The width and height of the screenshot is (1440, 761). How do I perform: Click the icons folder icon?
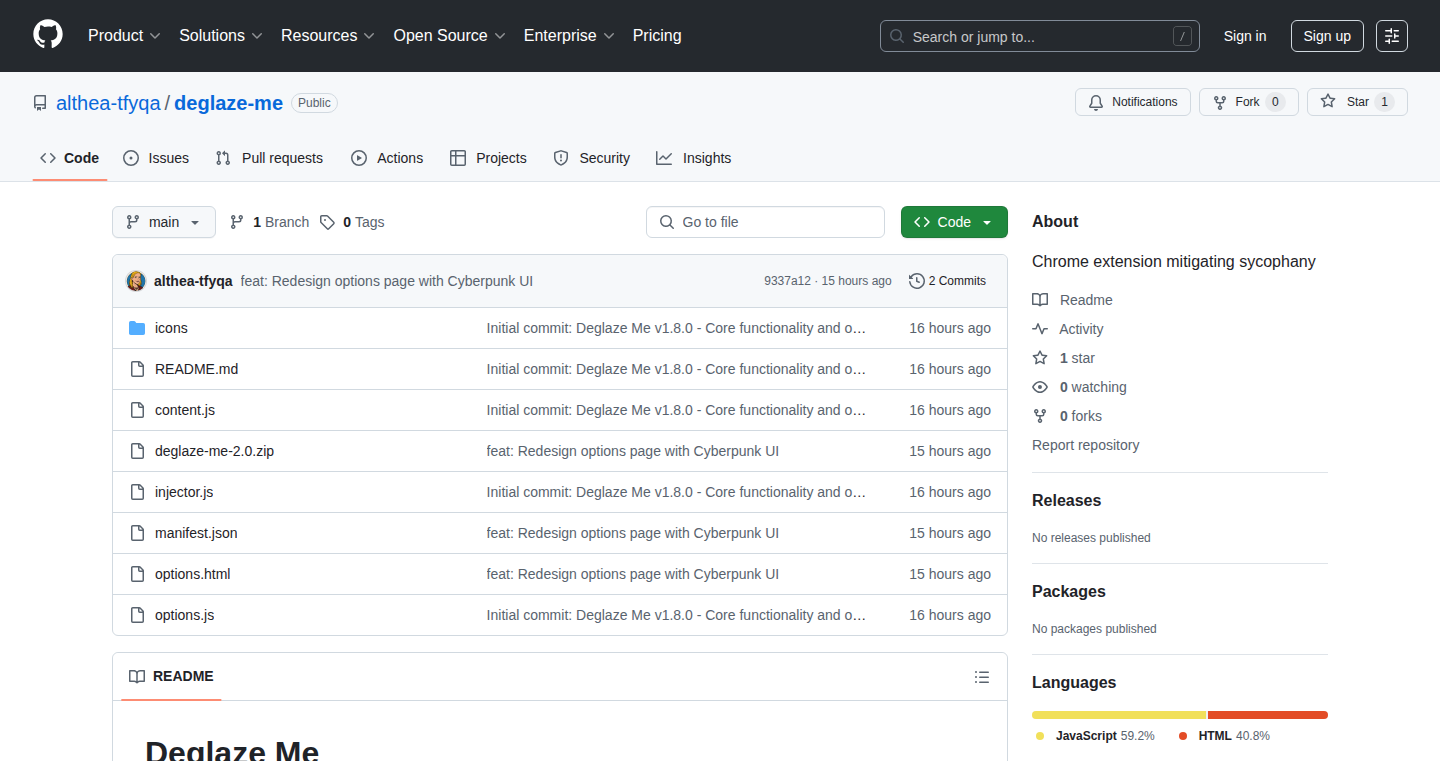137,328
